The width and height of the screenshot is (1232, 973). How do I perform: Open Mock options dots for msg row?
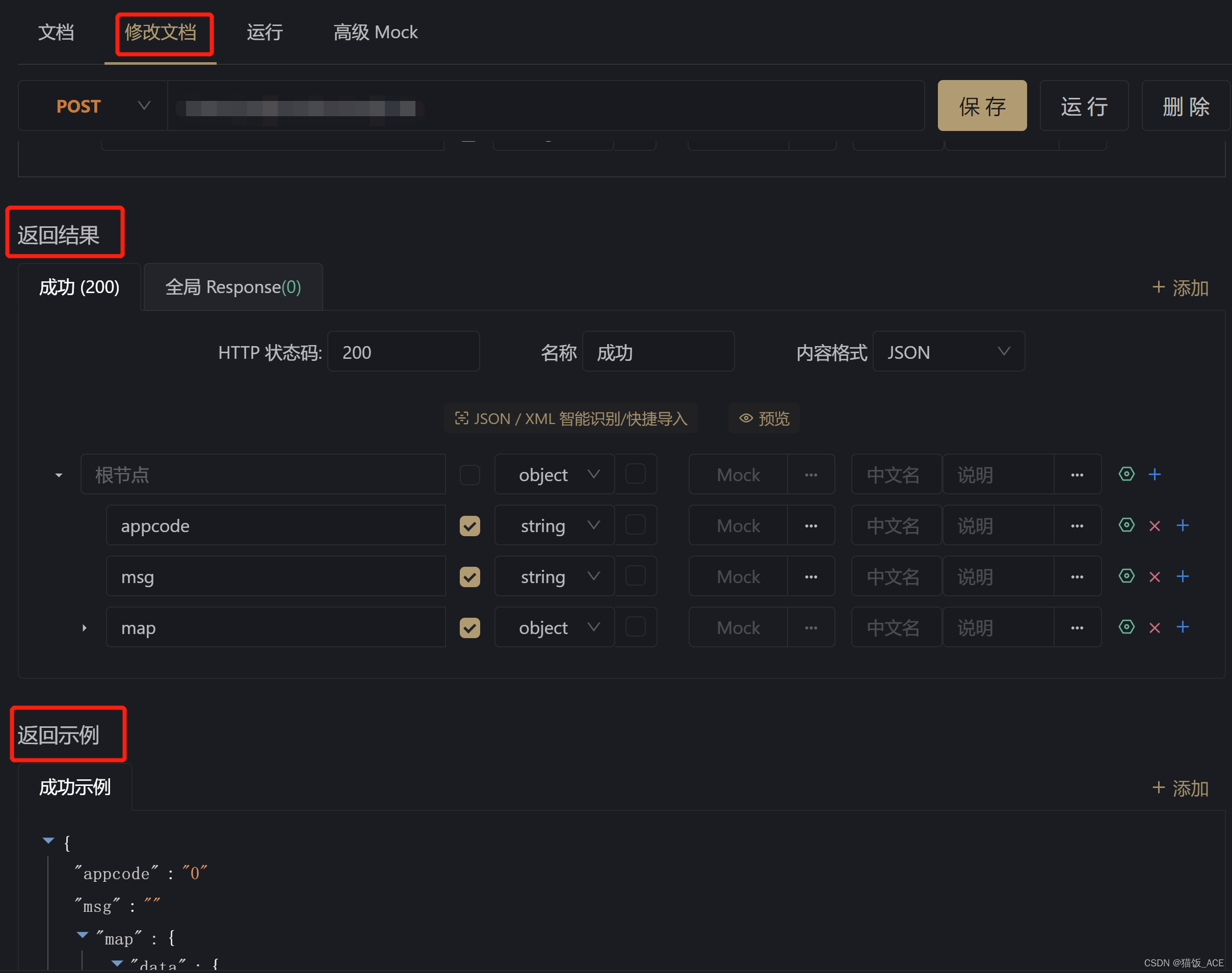pyautogui.click(x=811, y=576)
